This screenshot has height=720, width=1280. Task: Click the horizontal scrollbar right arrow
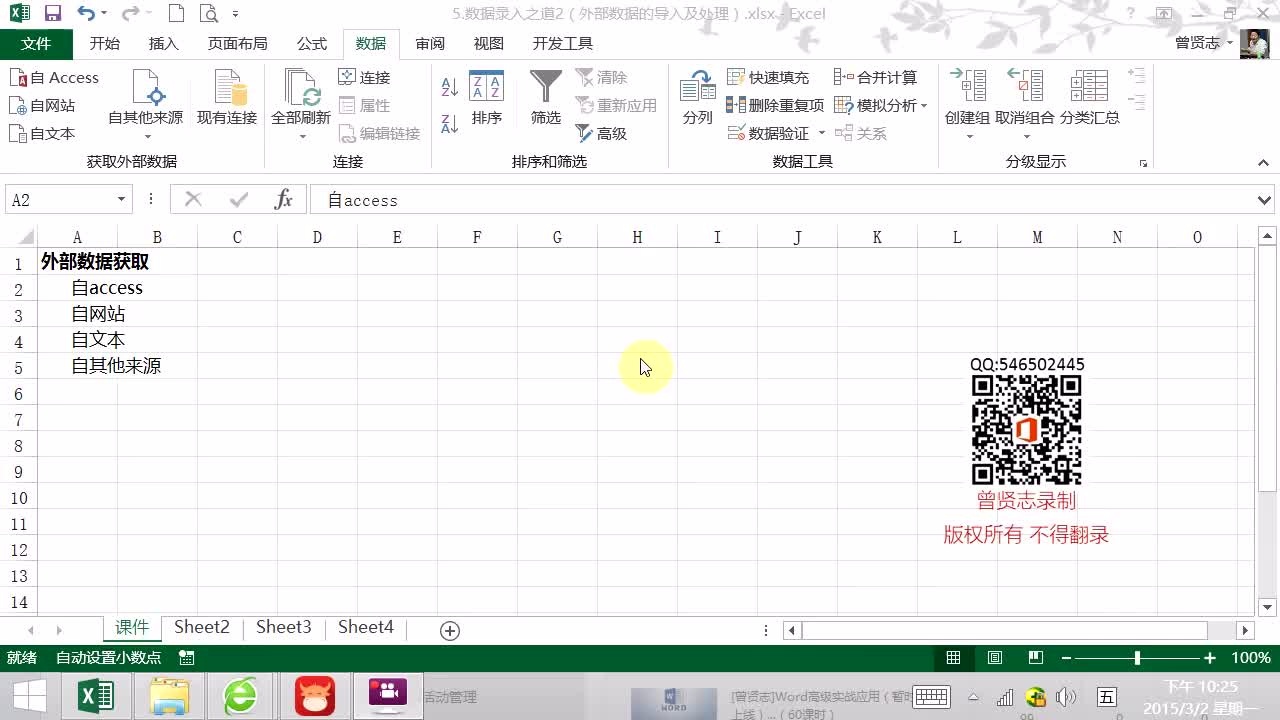point(1245,630)
